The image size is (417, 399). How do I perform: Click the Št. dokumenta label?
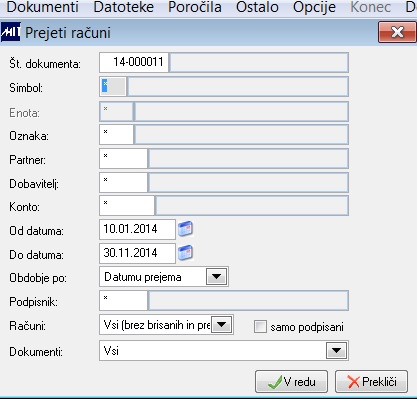(45, 64)
